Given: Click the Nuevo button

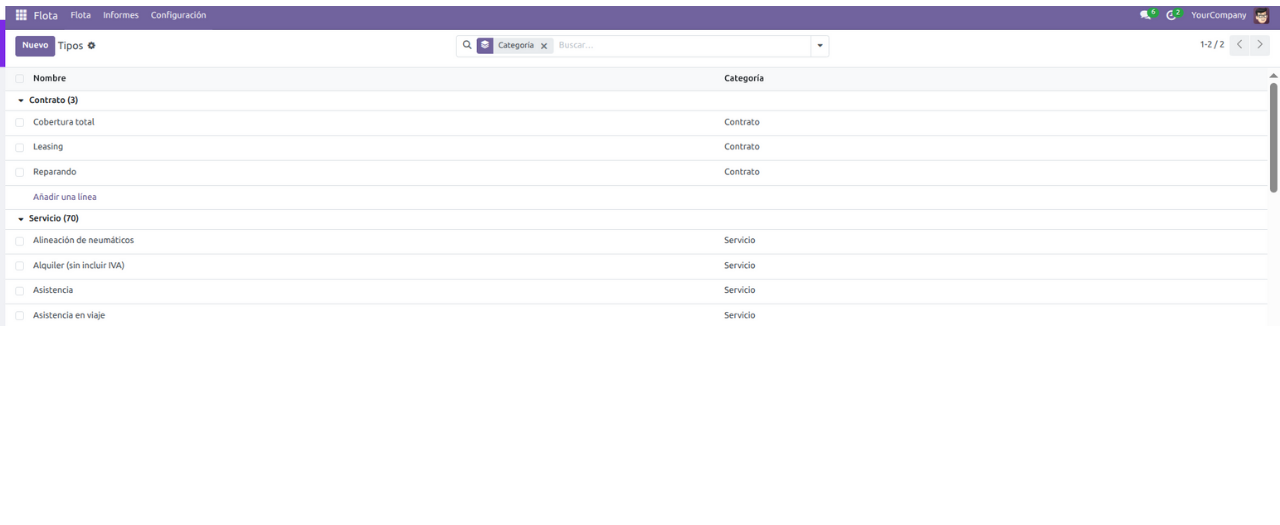Looking at the screenshot, I should (35, 46).
